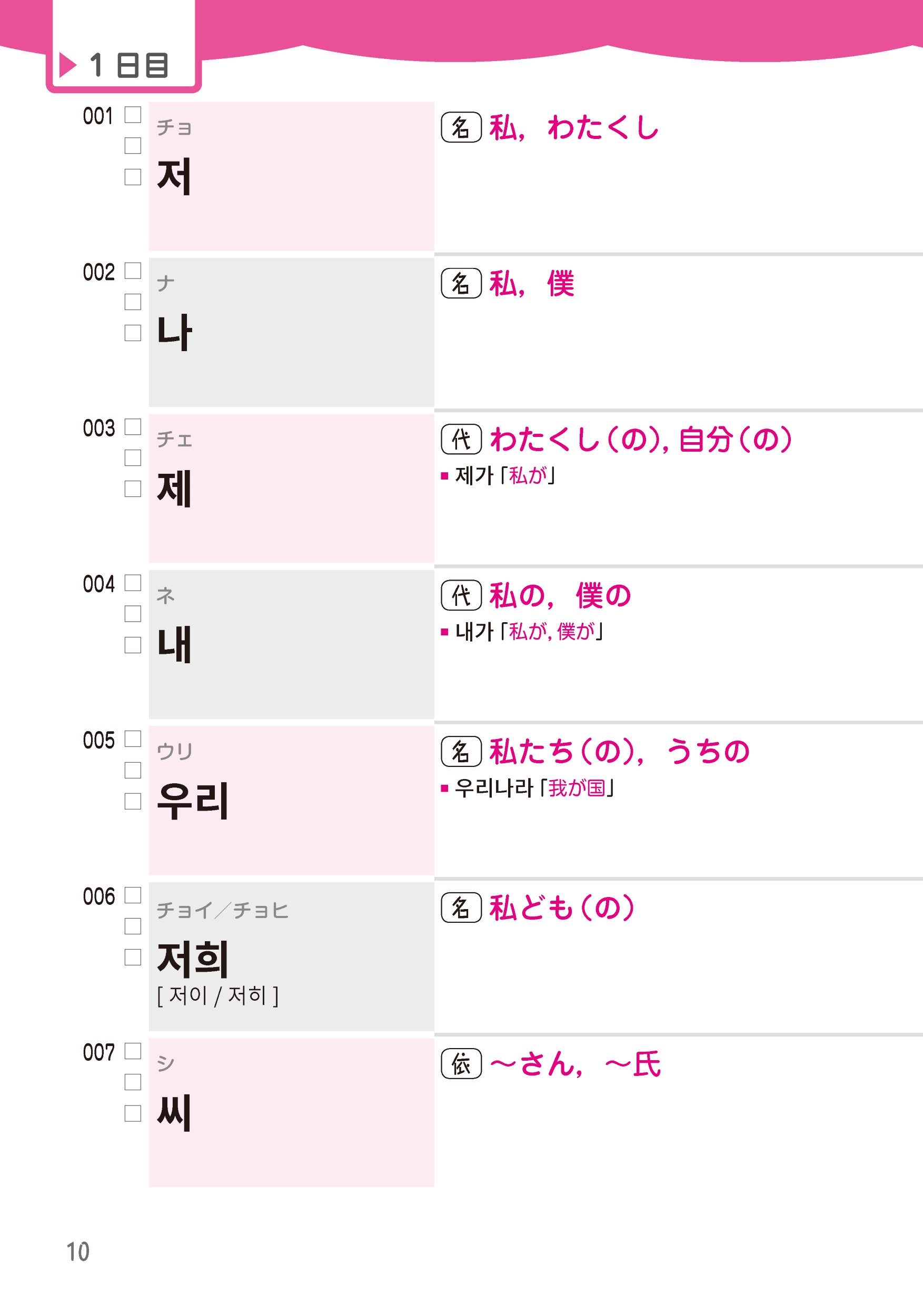Click the 名 badge next to 私, 僕
923x1316 pixels.
click(461, 283)
